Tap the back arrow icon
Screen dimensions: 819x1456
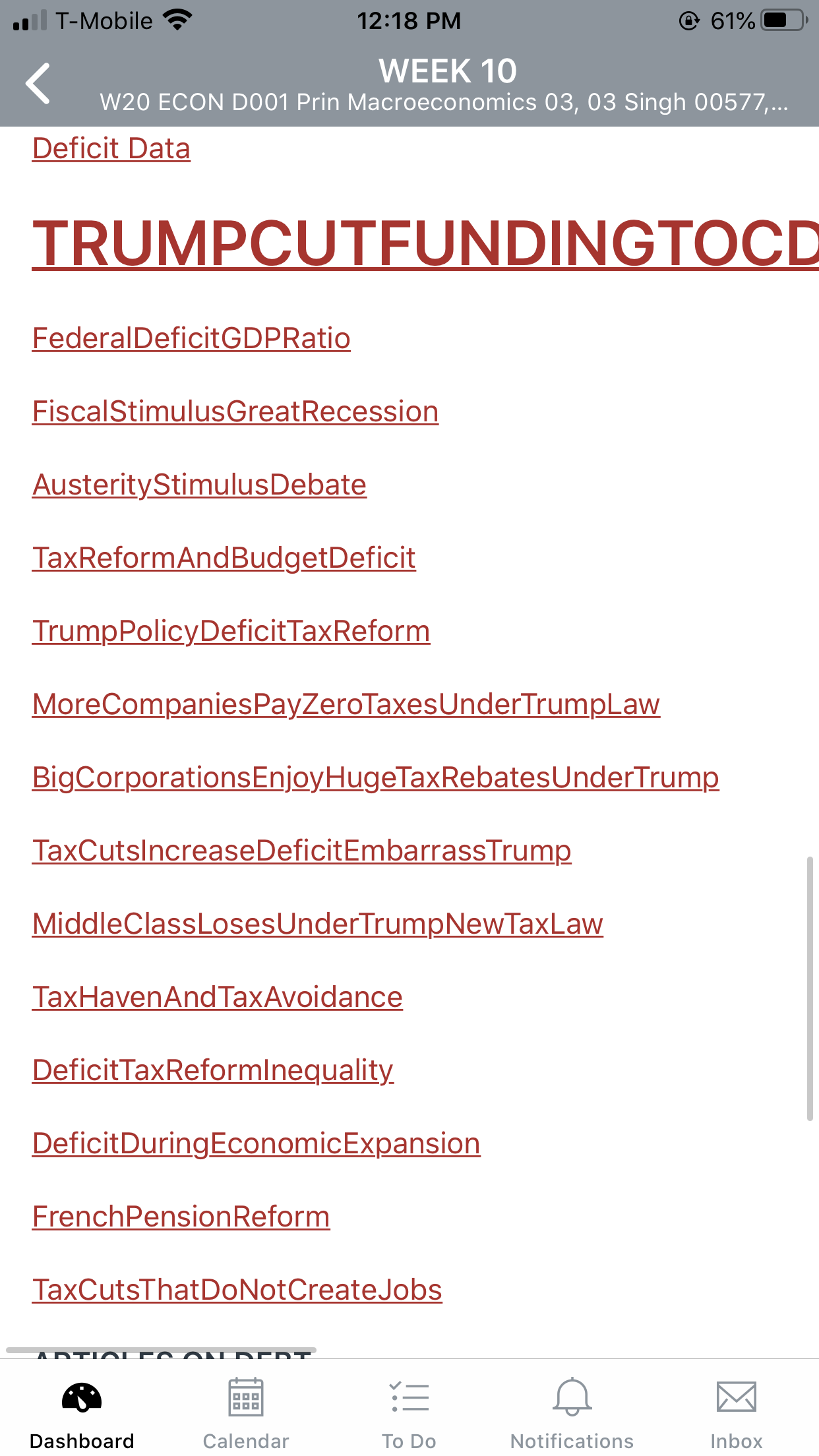pyautogui.click(x=38, y=84)
